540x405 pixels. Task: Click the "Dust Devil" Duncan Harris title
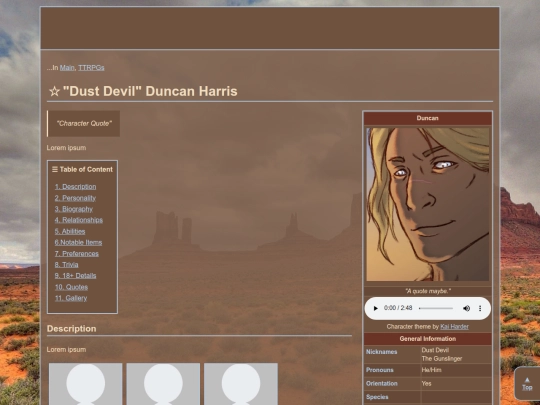pos(150,92)
